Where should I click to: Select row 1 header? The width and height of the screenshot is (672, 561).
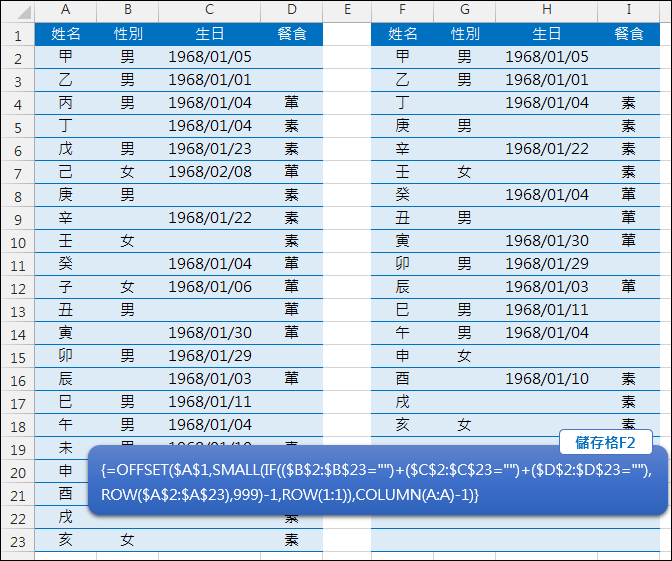coord(18,34)
